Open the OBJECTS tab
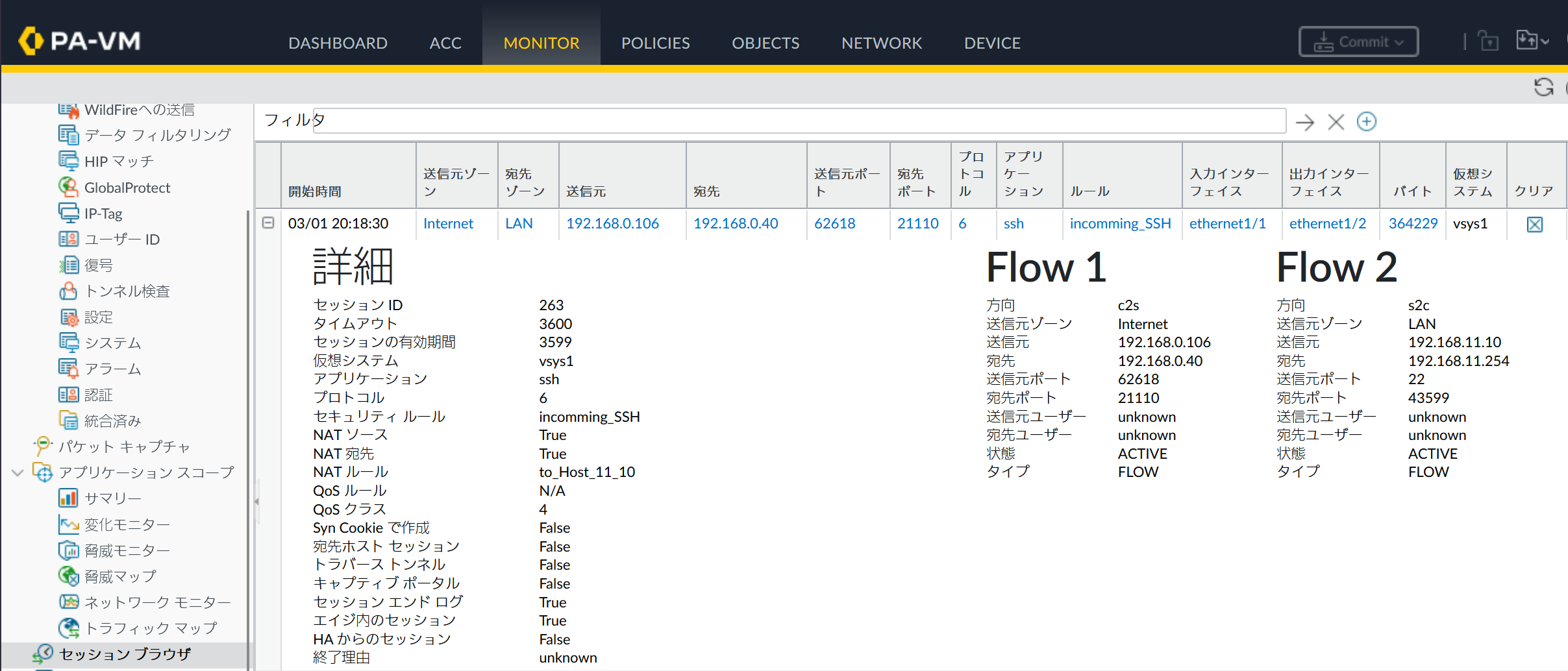The width and height of the screenshot is (1568, 671). (x=765, y=43)
